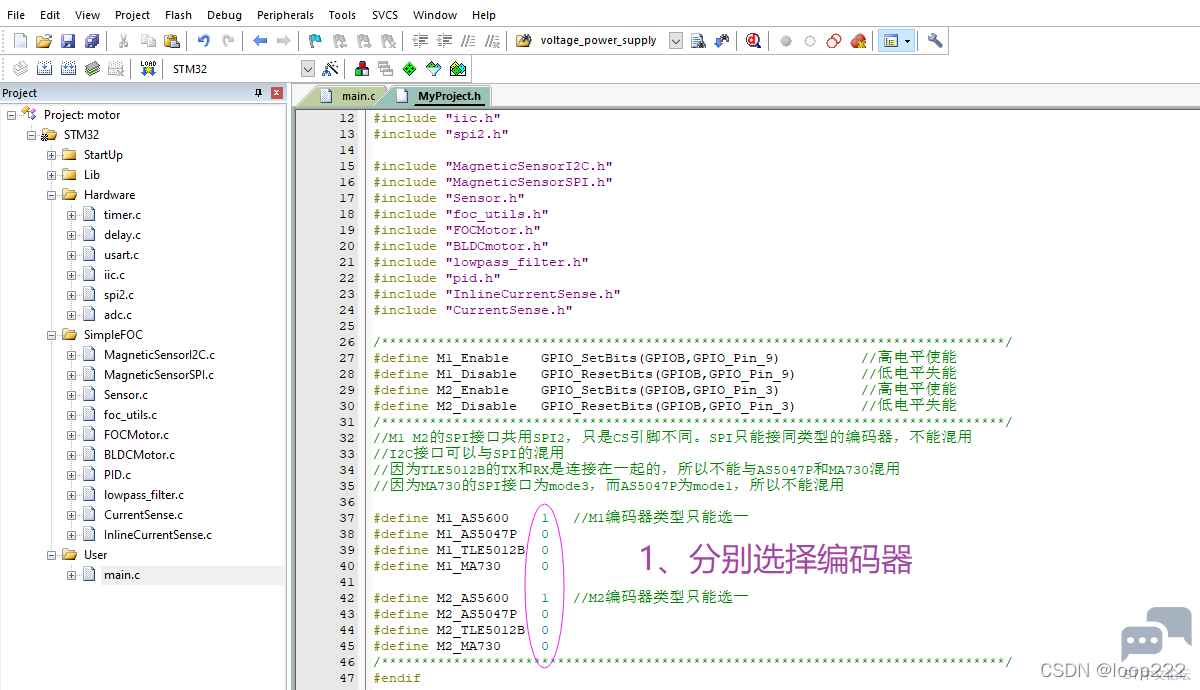This screenshot has width=1200, height=690.
Task: Click the Manage Project Items colored blocks icon
Action: [x=362, y=69]
